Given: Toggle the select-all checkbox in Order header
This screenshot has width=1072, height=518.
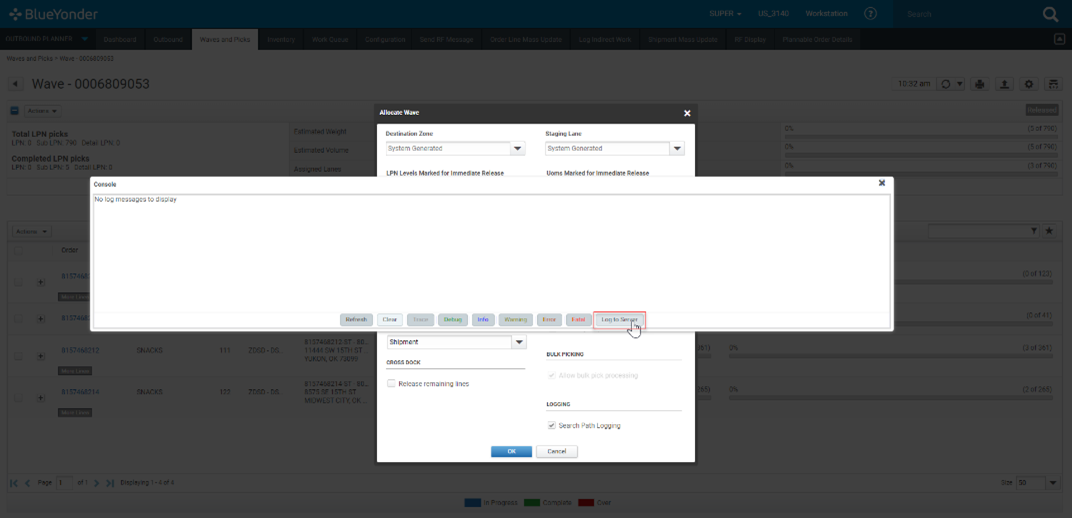Looking at the screenshot, I should 18,250.
